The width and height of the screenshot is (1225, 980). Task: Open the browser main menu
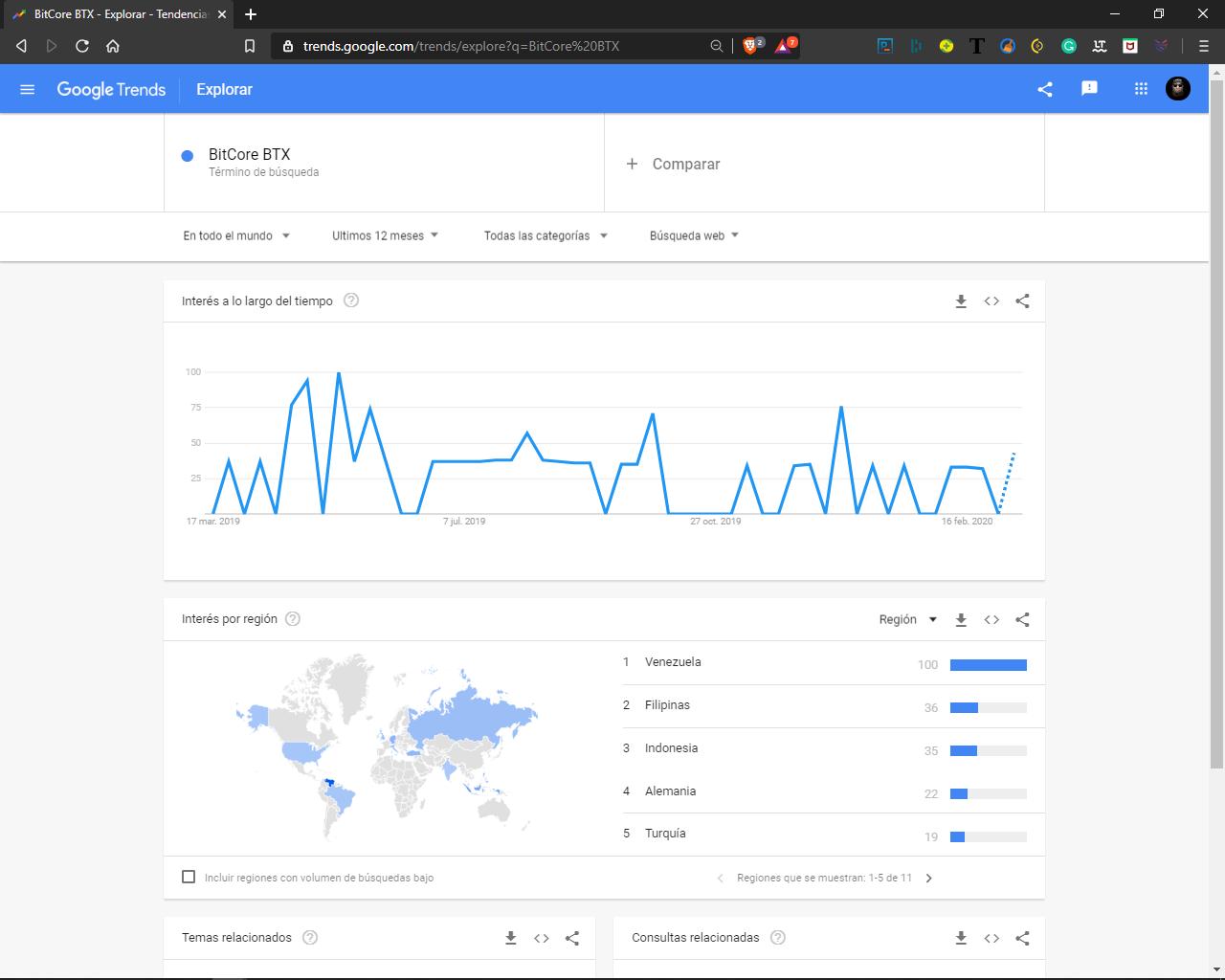[x=1204, y=46]
